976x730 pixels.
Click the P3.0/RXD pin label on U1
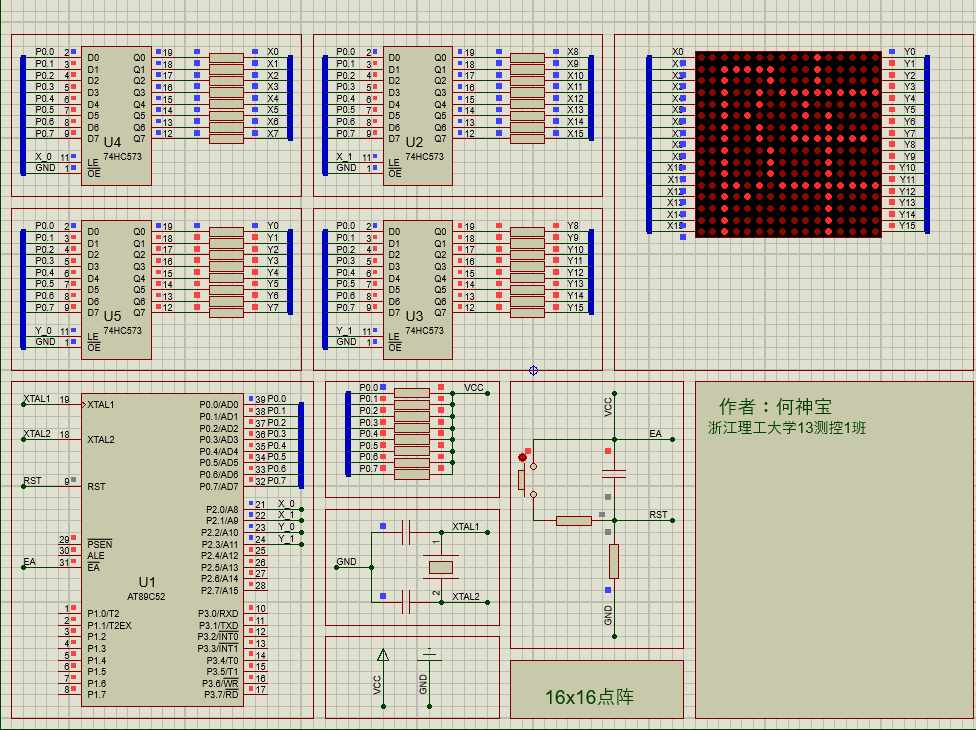pos(218,614)
